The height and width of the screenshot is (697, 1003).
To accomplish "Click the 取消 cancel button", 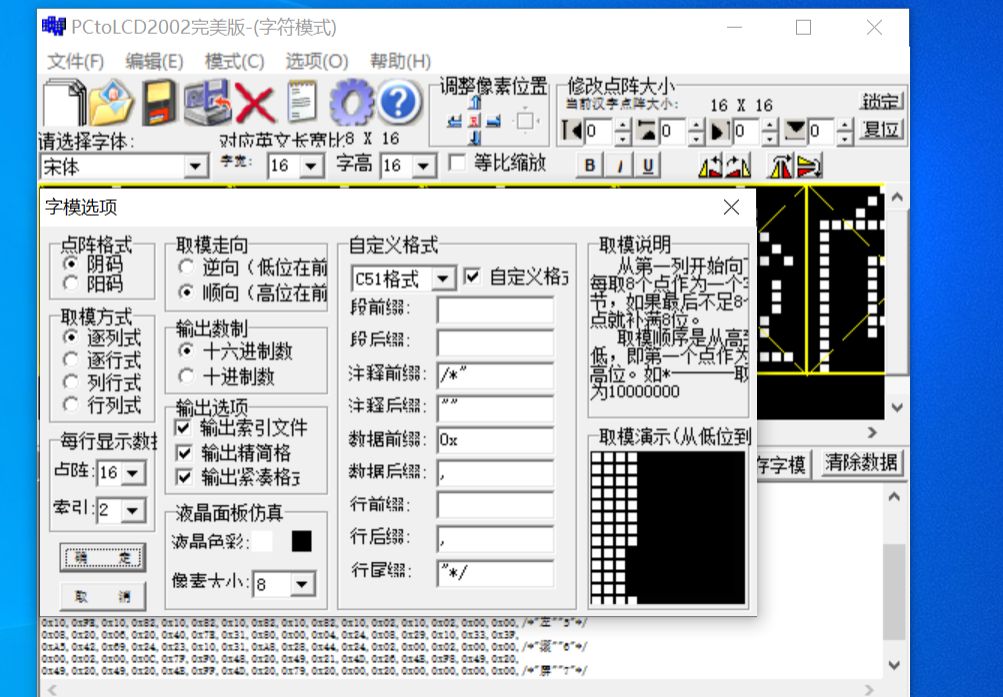I will [102, 596].
